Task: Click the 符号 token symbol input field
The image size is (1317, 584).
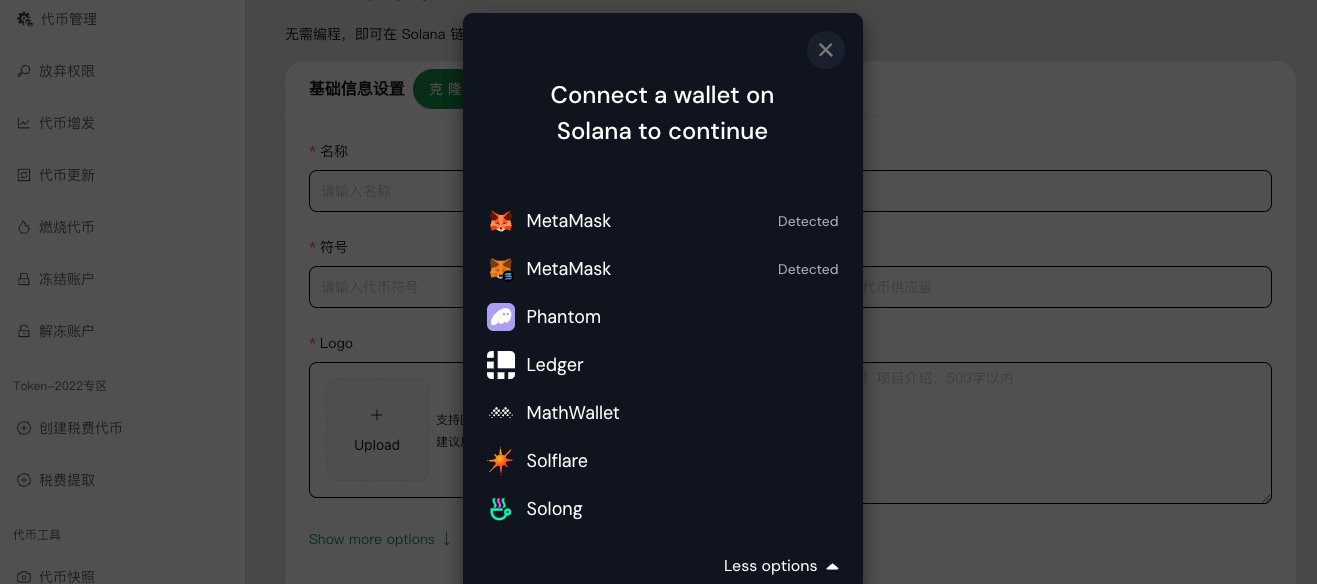Action: 385,287
